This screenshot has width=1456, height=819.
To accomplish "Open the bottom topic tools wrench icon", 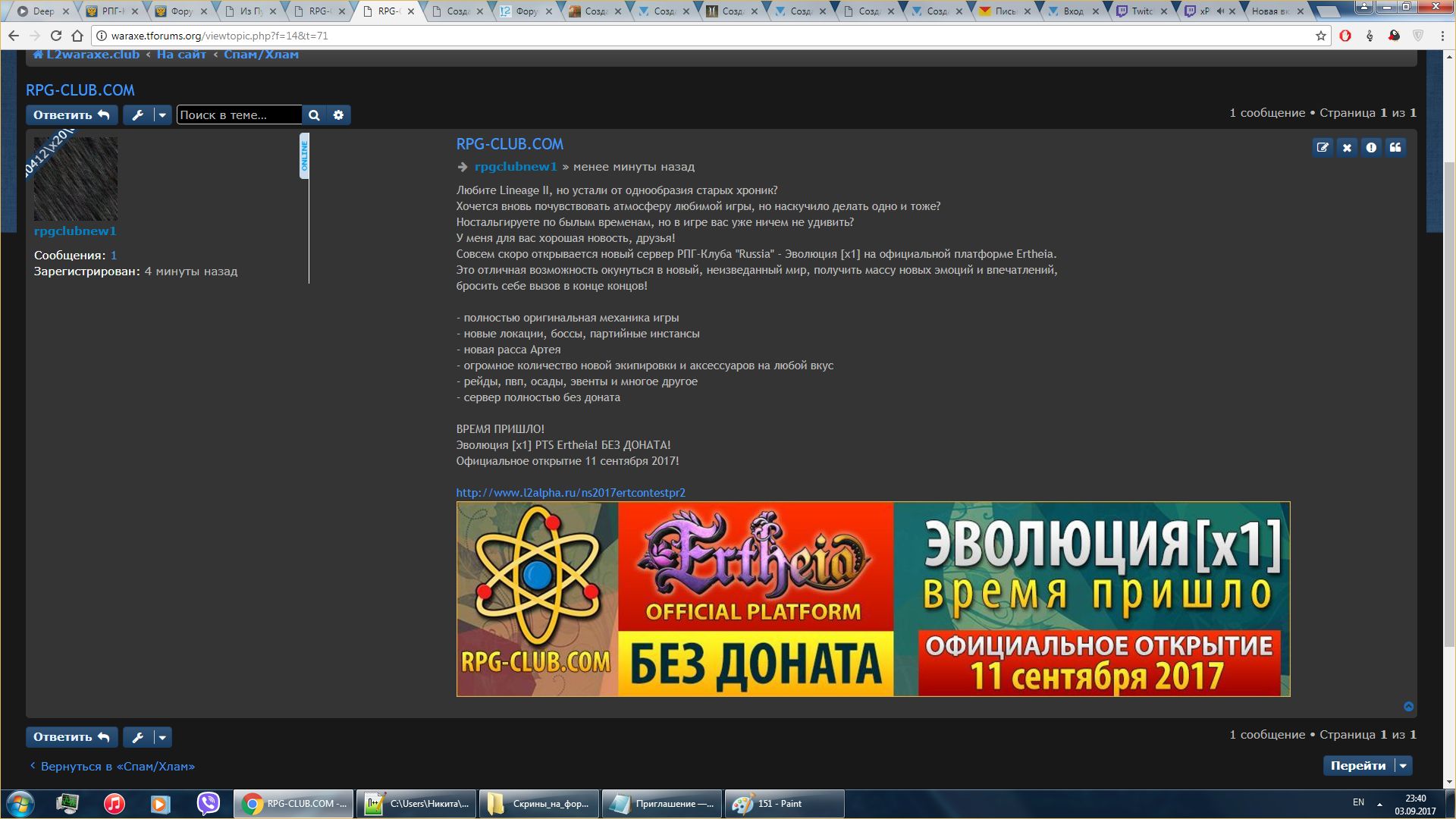I will point(137,737).
